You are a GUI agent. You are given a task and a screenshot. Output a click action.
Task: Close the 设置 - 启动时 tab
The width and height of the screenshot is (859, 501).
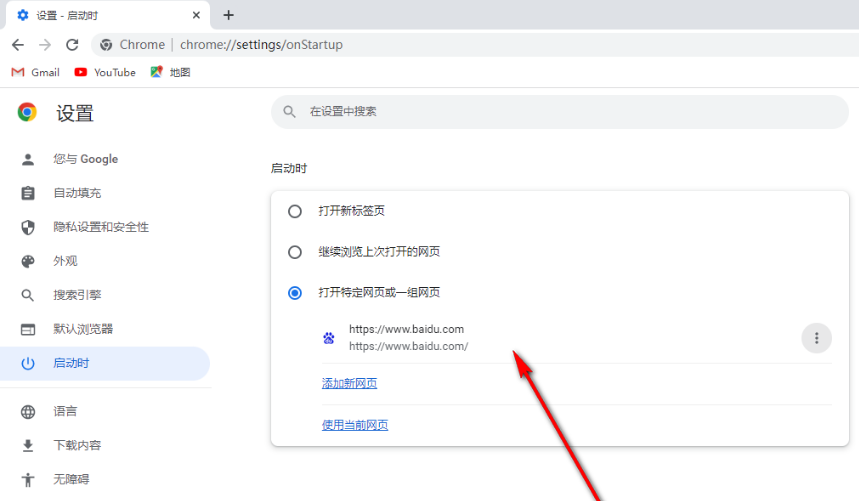196,15
